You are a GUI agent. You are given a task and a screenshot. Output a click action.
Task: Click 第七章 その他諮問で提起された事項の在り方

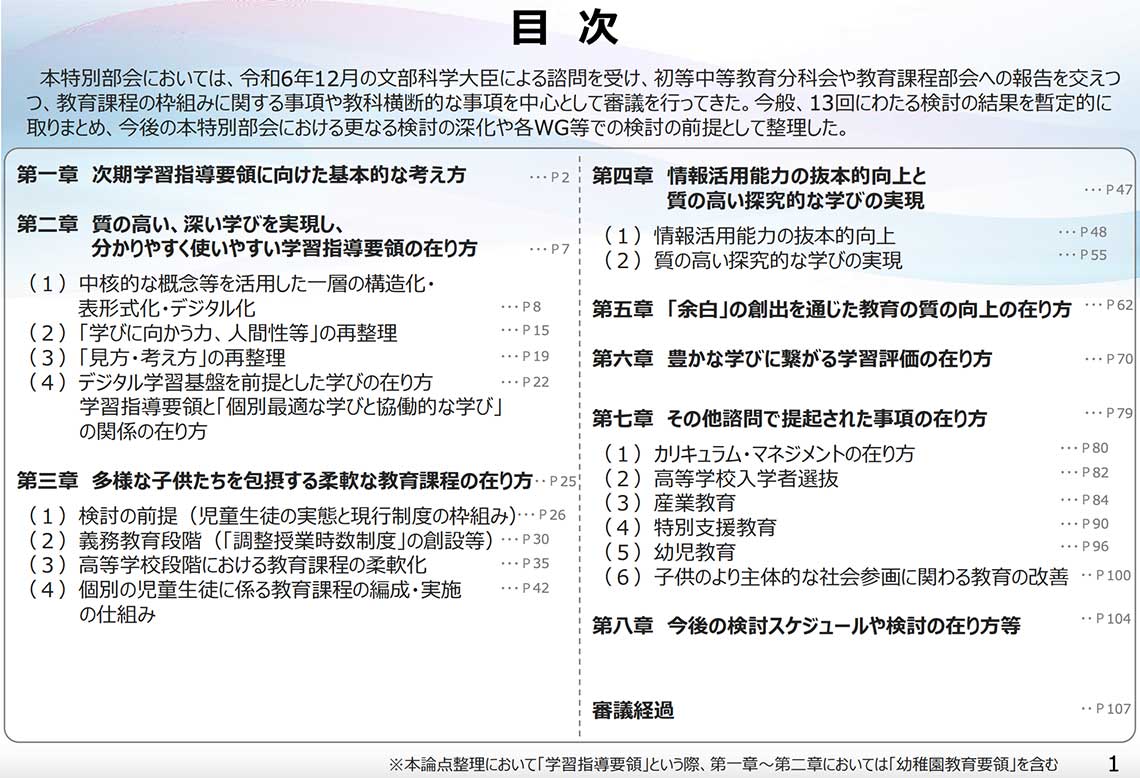click(x=788, y=418)
